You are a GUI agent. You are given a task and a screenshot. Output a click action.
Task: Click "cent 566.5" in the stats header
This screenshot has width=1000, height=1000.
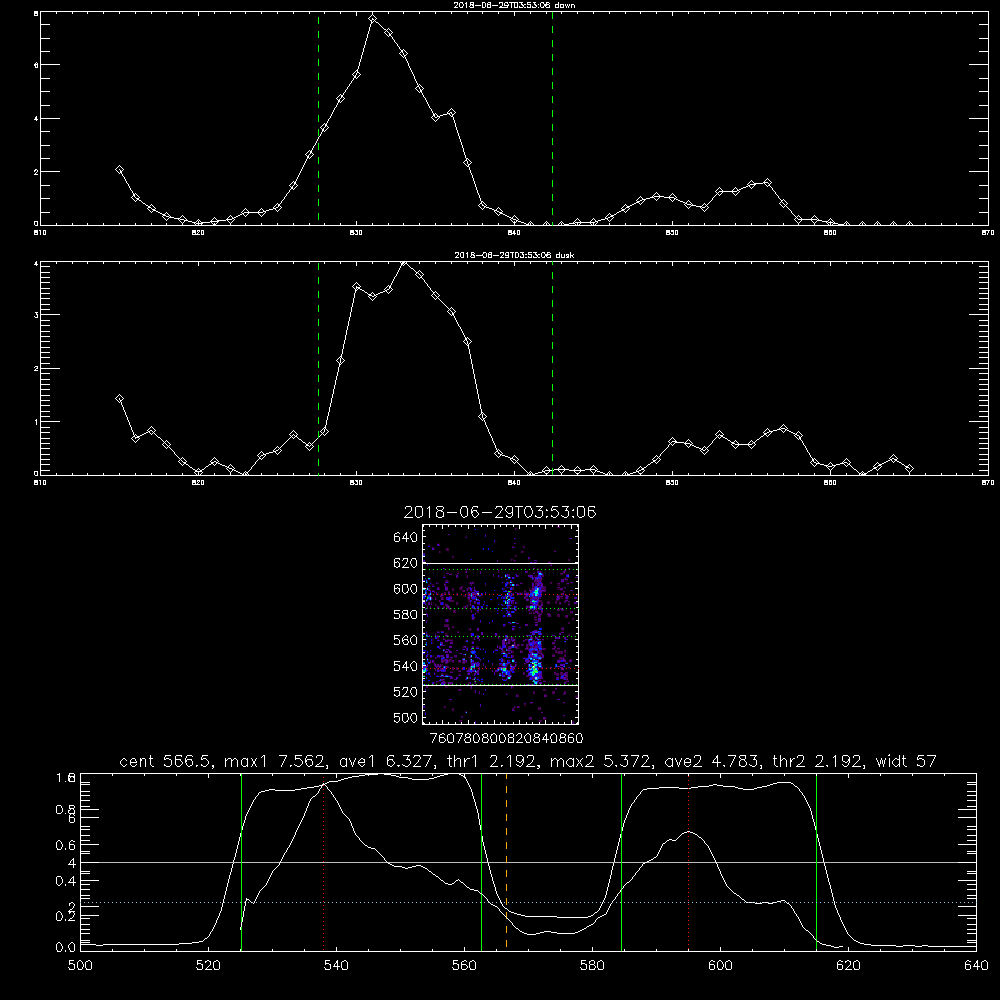[166, 761]
